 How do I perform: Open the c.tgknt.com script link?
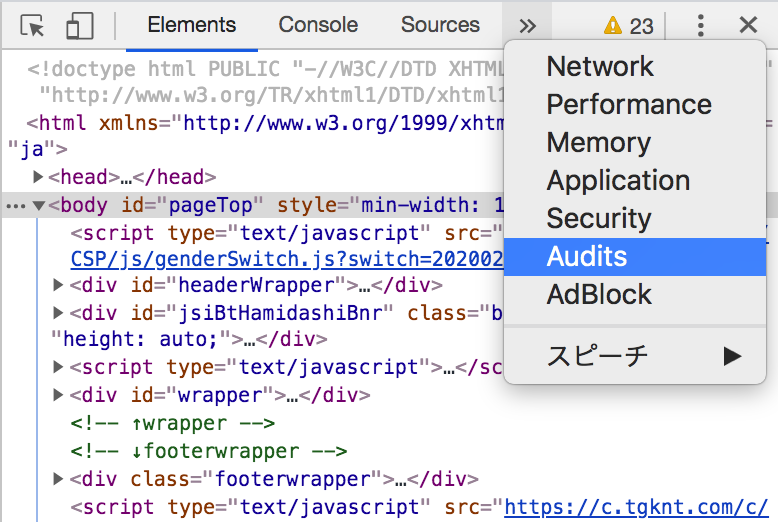tap(637, 507)
